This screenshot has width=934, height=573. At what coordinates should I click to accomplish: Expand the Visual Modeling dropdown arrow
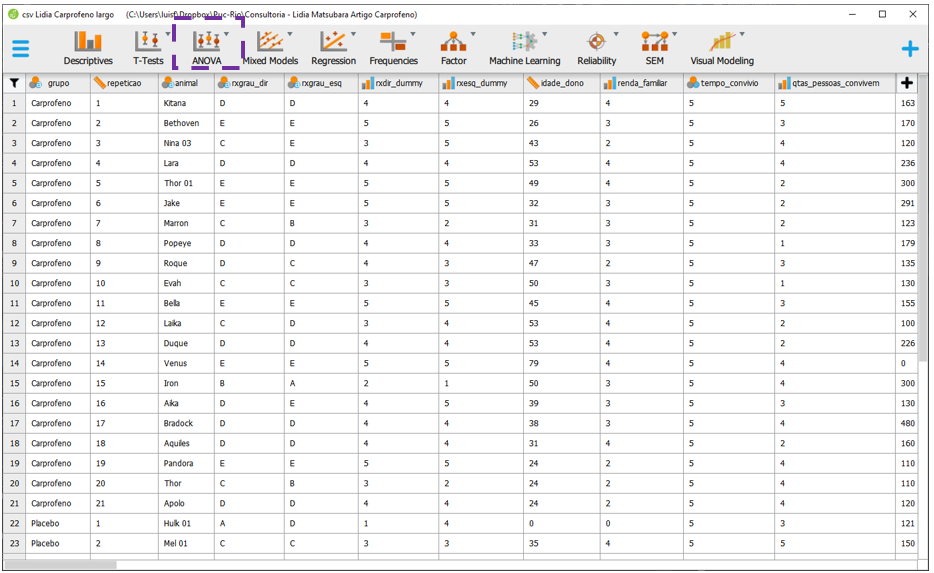(x=742, y=35)
